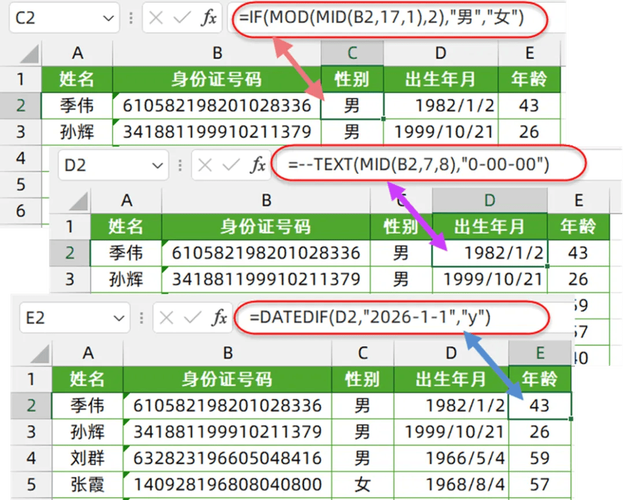Viewport: 624px width, 500px height.
Task: Cancel the entry with X beside the C2 name box
Action: pyautogui.click(x=154, y=17)
